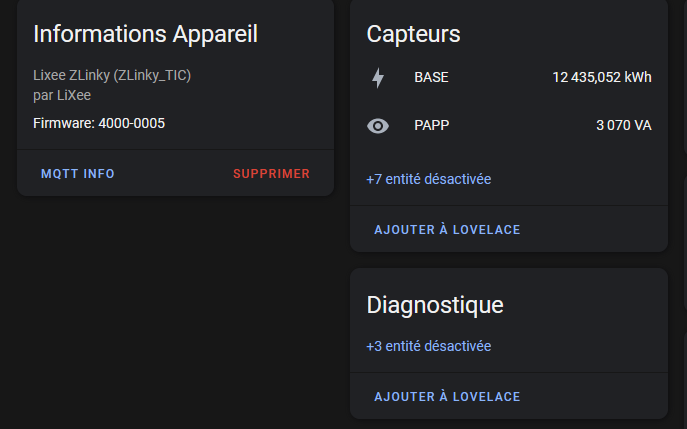The width and height of the screenshot is (687, 429).
Task: Add Capteurs card entities to Lovelace
Action: [x=447, y=230]
